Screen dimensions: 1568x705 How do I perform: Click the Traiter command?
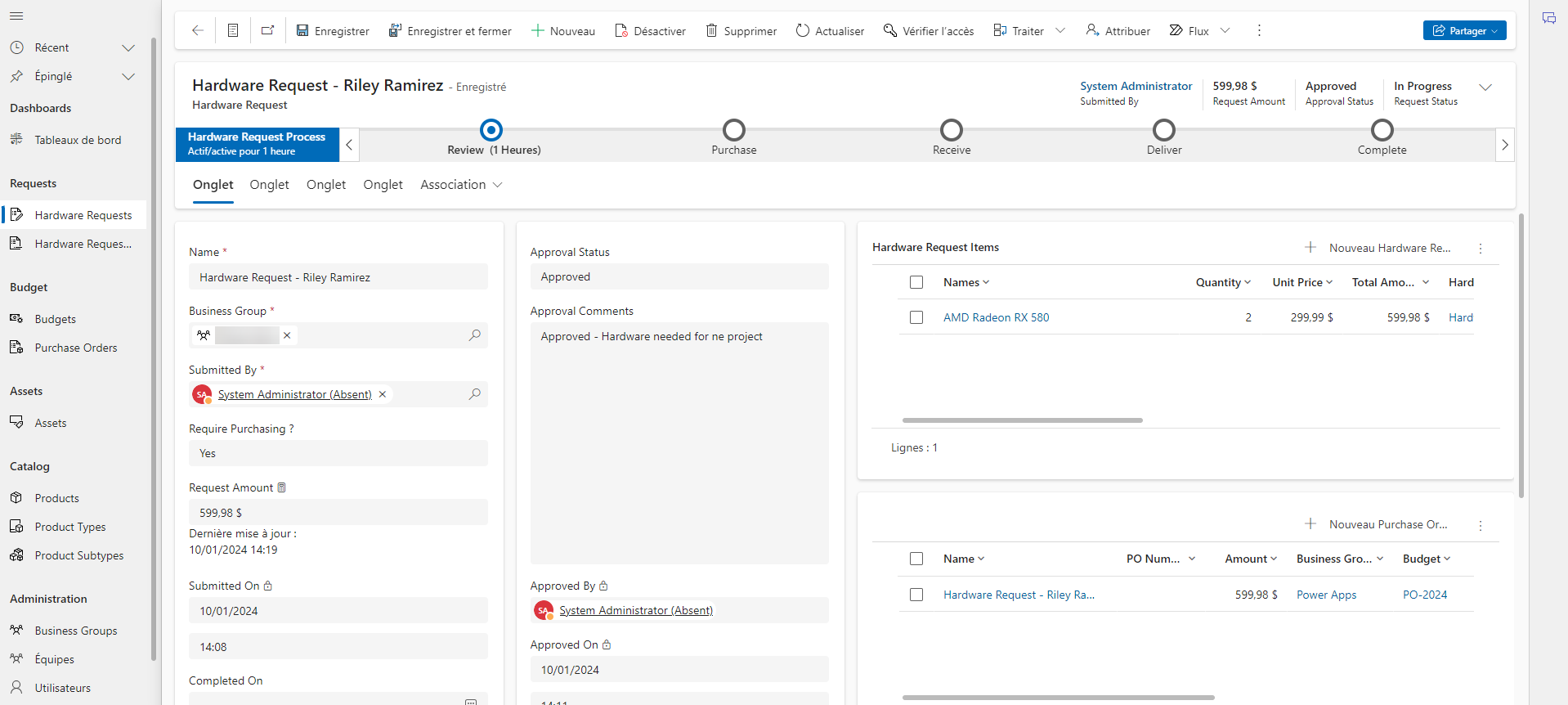point(1019,31)
